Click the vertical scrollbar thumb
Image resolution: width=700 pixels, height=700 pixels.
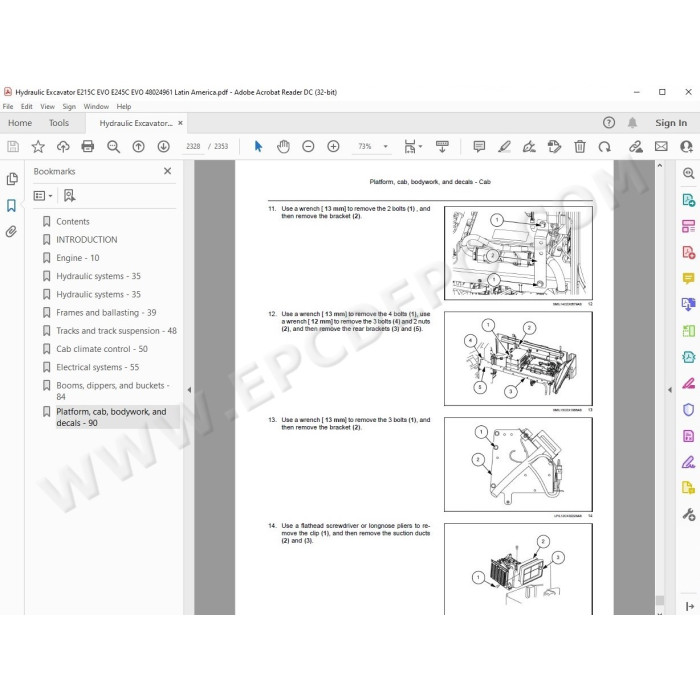(660, 600)
